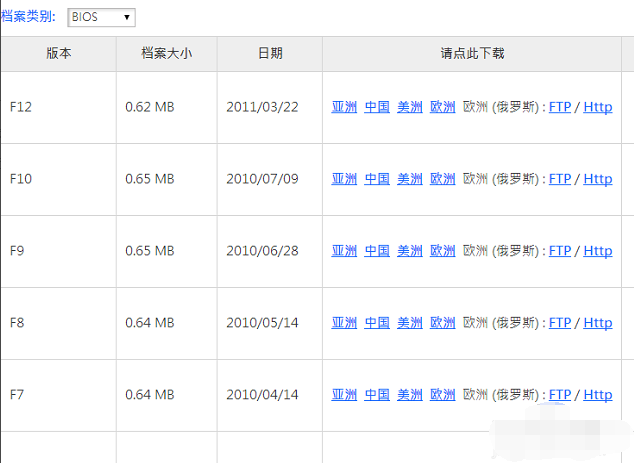Screen dimensions: 634x463
Task: Download F8 via the Http link
Action: pos(597,323)
